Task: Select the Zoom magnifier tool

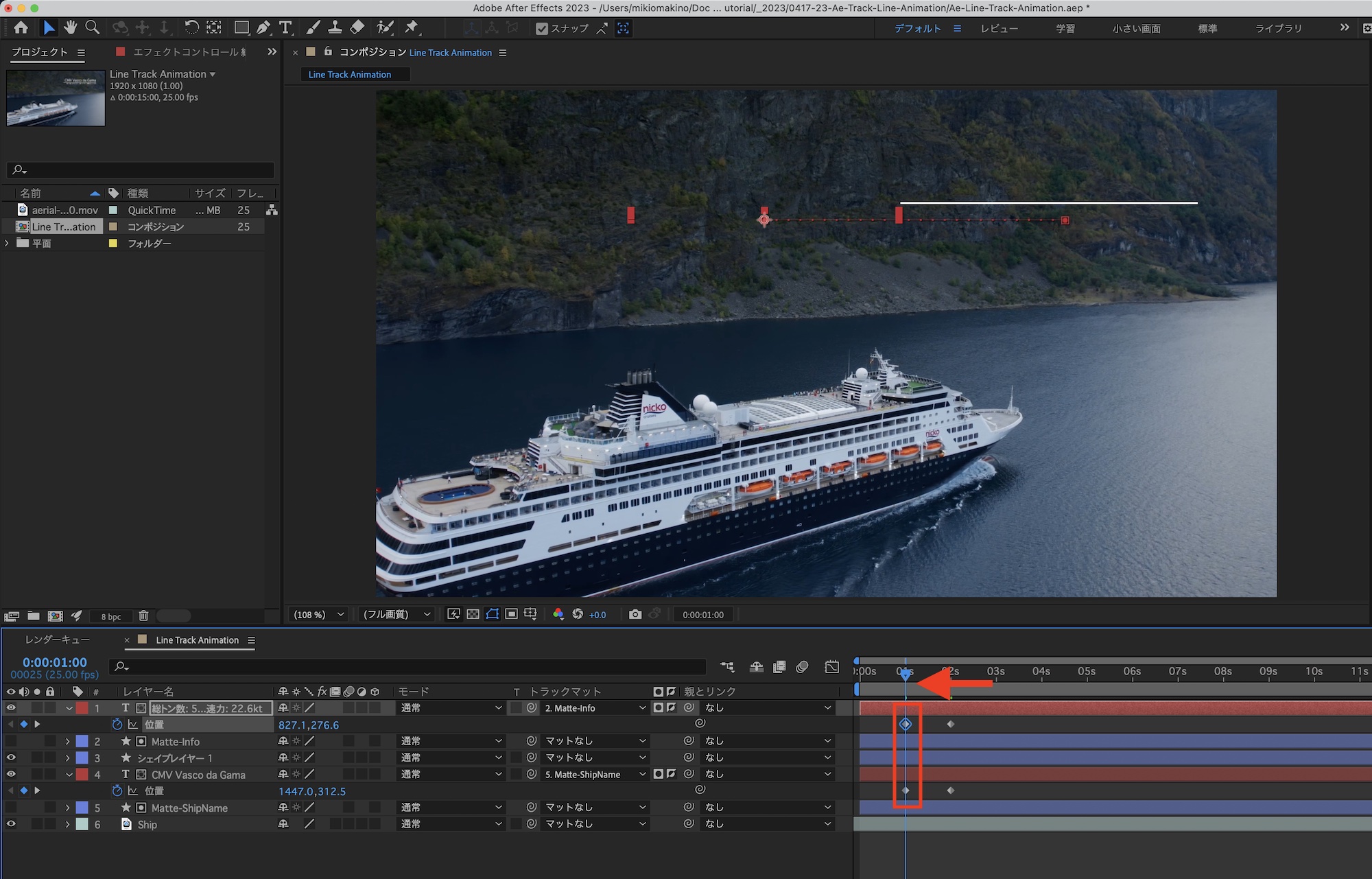Action: pyautogui.click(x=92, y=27)
